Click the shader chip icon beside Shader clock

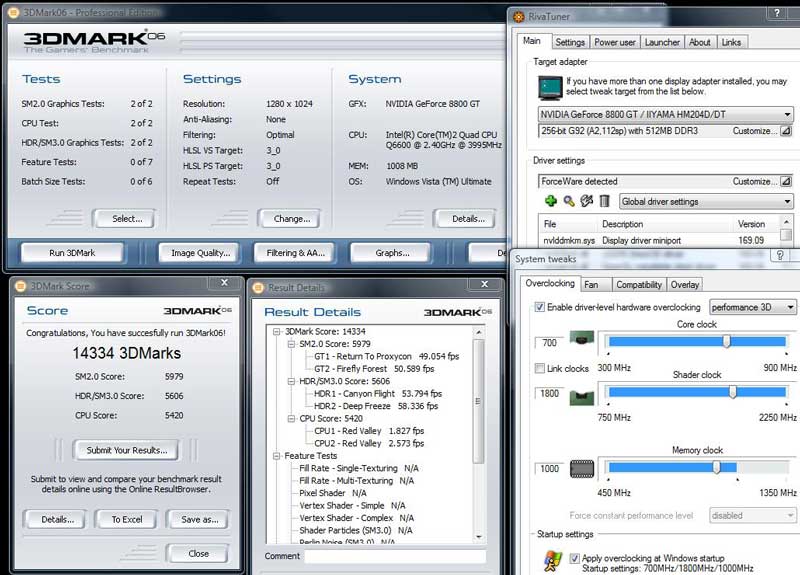coord(582,397)
